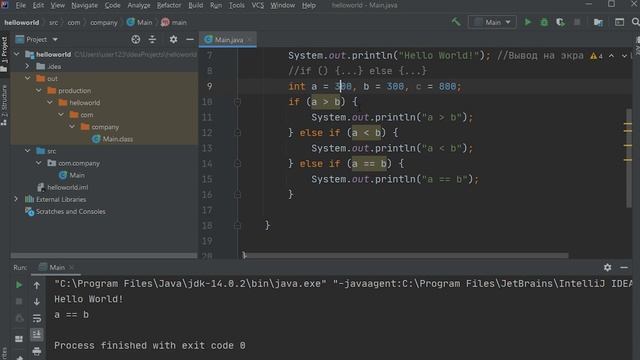Open the Build menu
This screenshot has height=360, width=640.
click(196, 5)
